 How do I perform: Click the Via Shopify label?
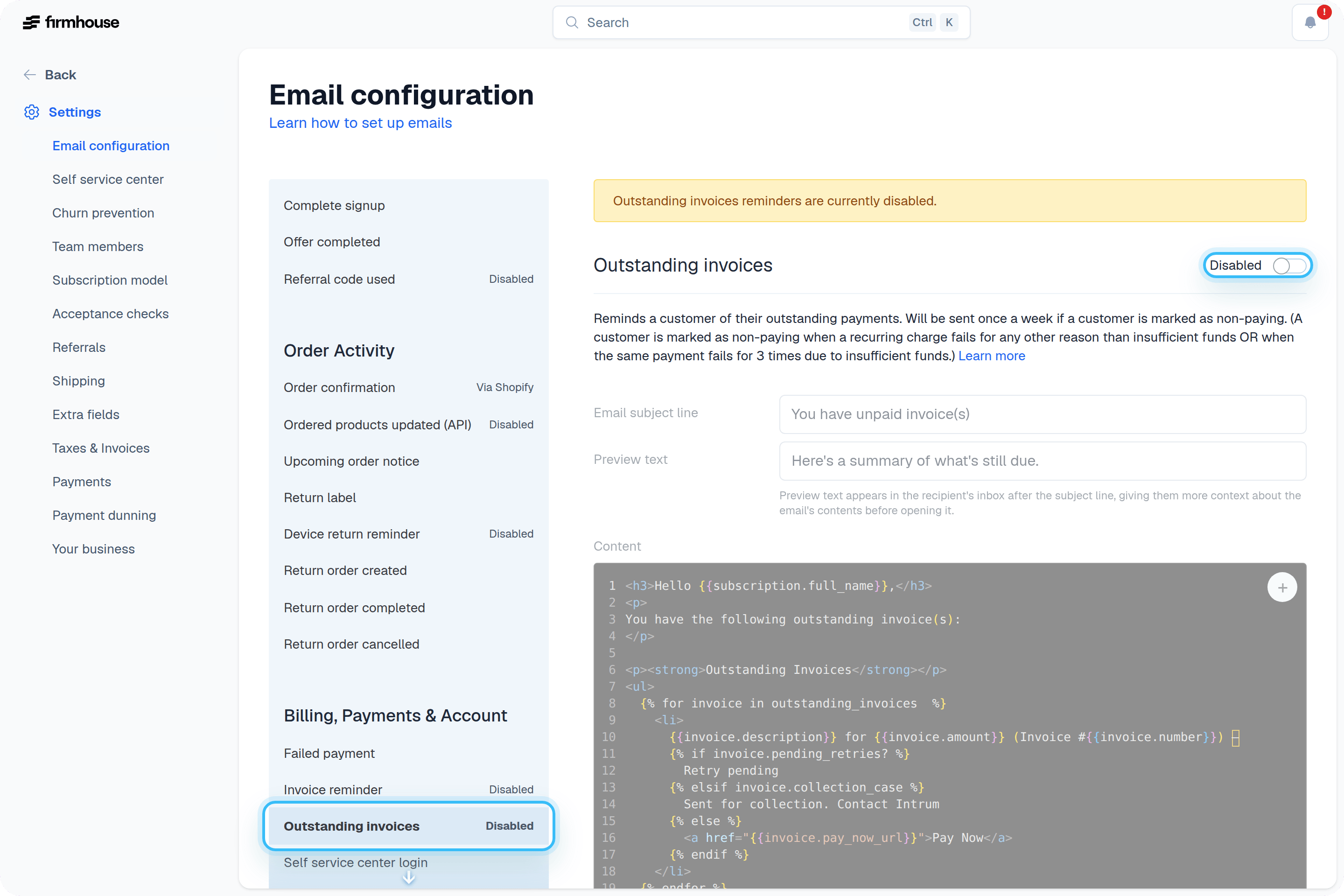(x=505, y=387)
